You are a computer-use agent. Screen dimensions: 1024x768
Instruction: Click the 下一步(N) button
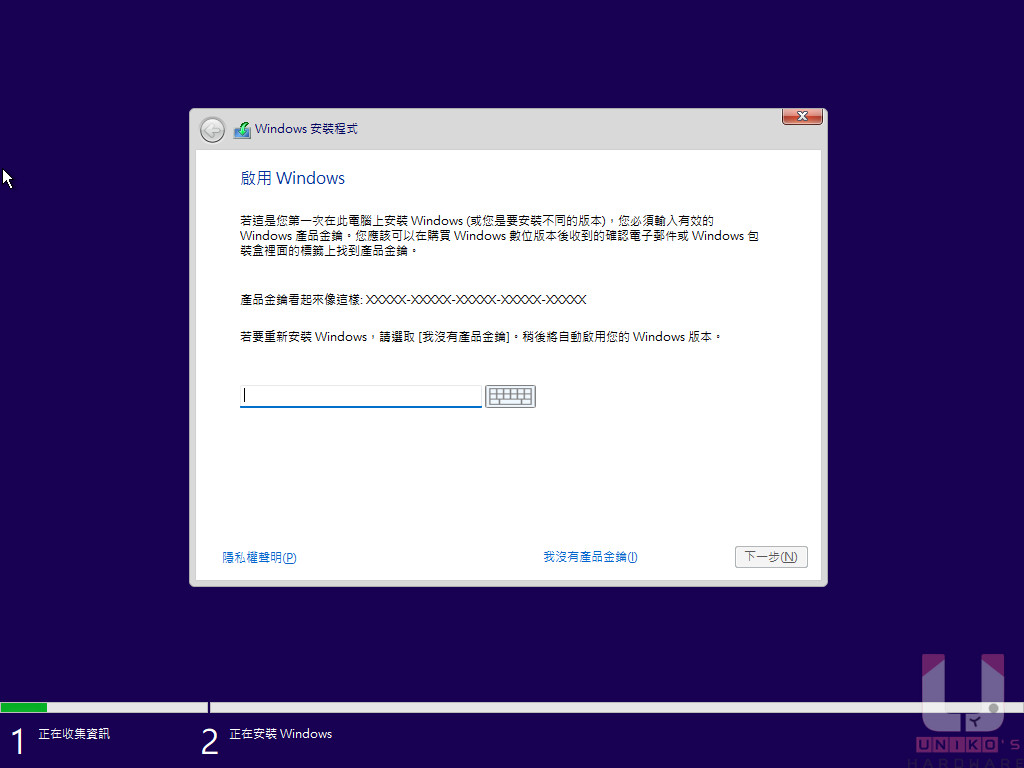pos(771,557)
